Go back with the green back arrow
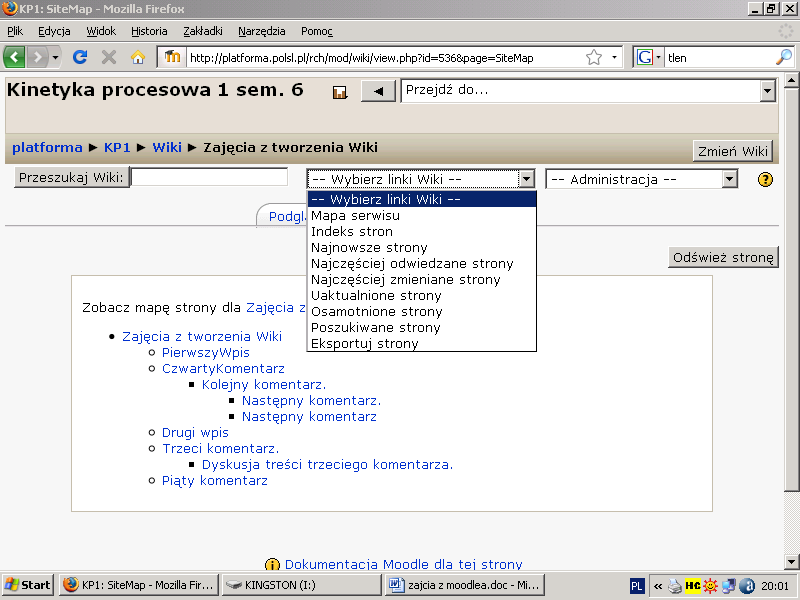Screen dimensions: 800x600 coord(14,57)
